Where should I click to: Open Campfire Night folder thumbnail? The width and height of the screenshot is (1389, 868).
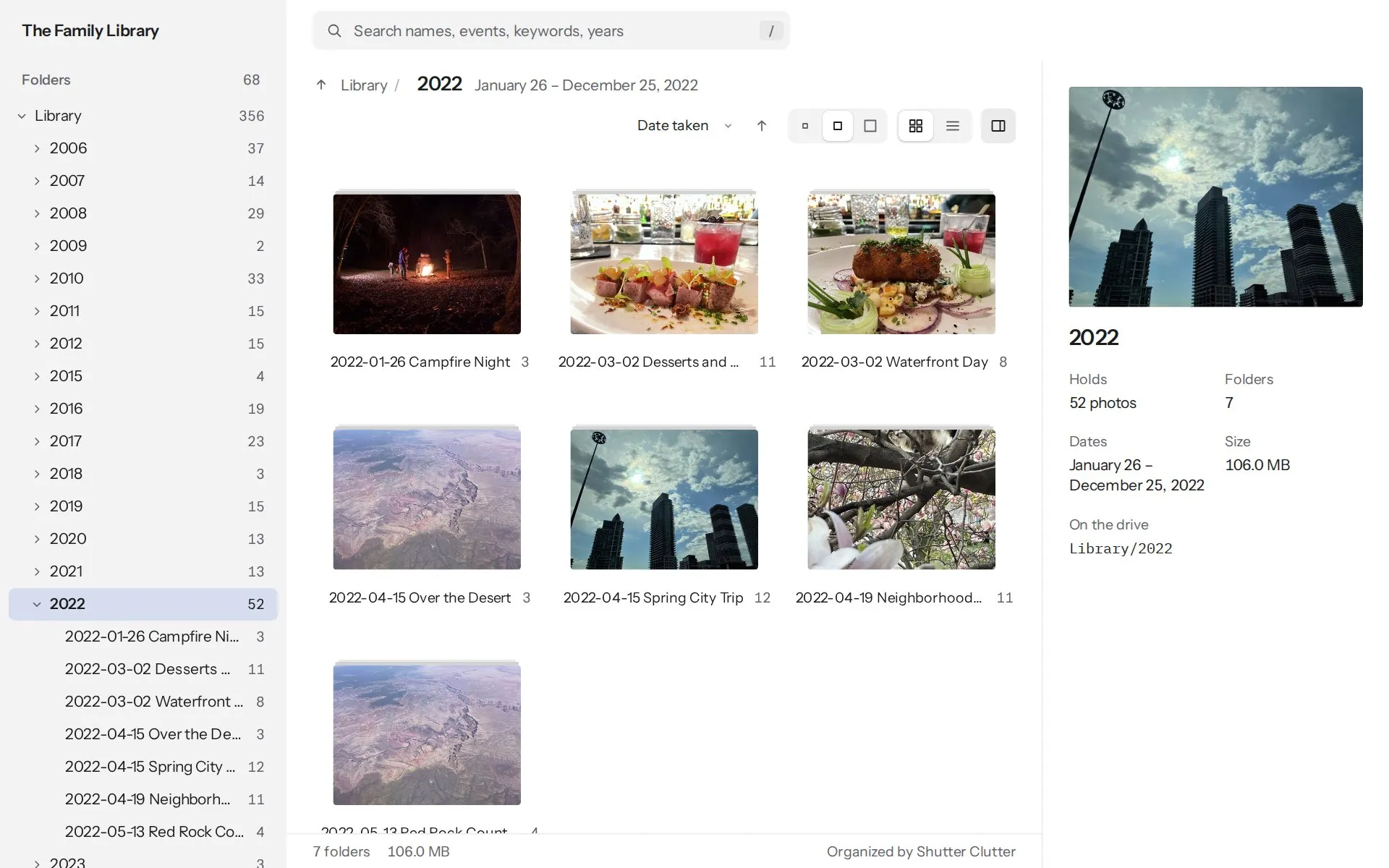click(x=427, y=264)
